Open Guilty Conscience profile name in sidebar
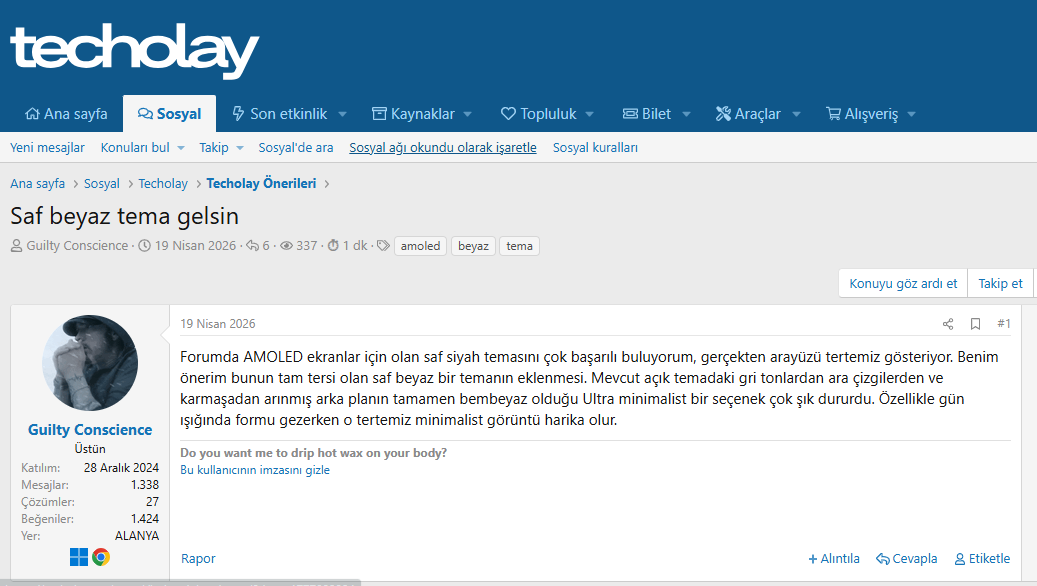Viewport: 1037px width, 586px height. coord(90,429)
